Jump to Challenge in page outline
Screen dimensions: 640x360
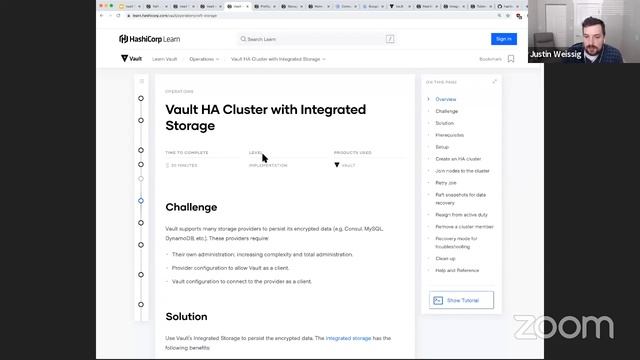coord(447,111)
